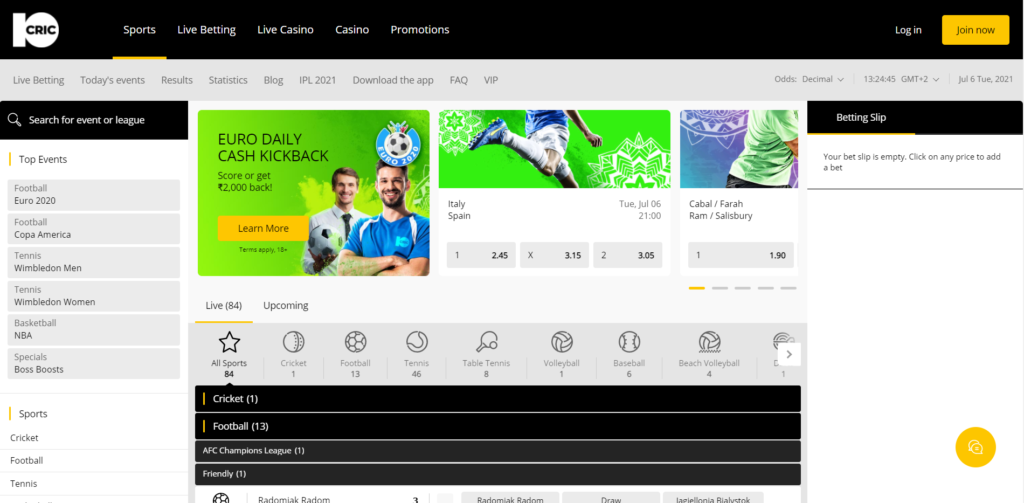This screenshot has height=503, width=1024.
Task: Bet on Italy at odds 2.45
Action: 481,255
